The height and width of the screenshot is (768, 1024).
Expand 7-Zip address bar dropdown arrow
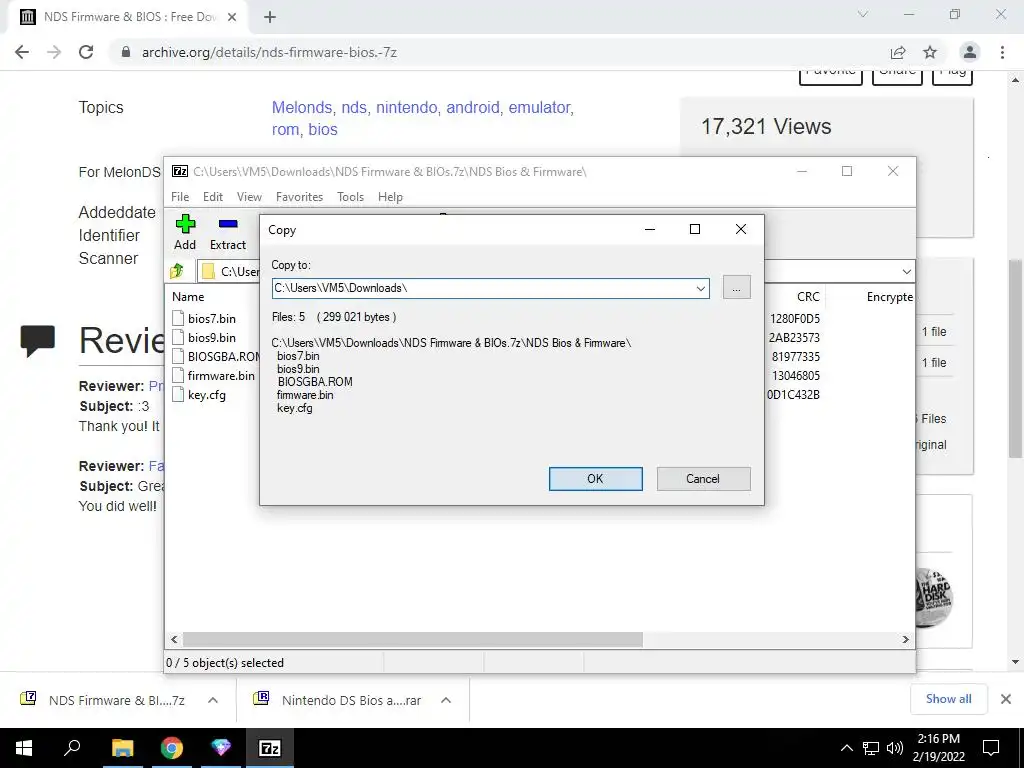(906, 271)
